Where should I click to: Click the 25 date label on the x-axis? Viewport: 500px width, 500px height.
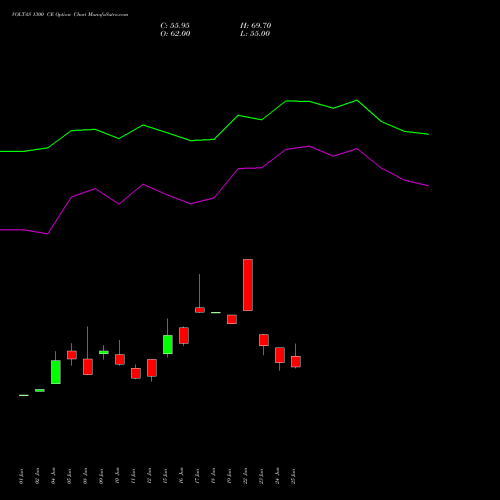click(x=293, y=476)
